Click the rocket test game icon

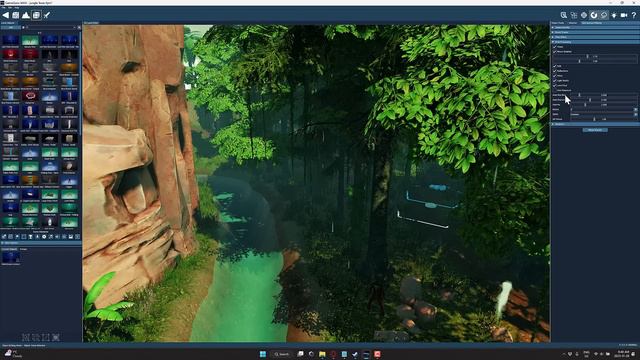tap(47, 15)
